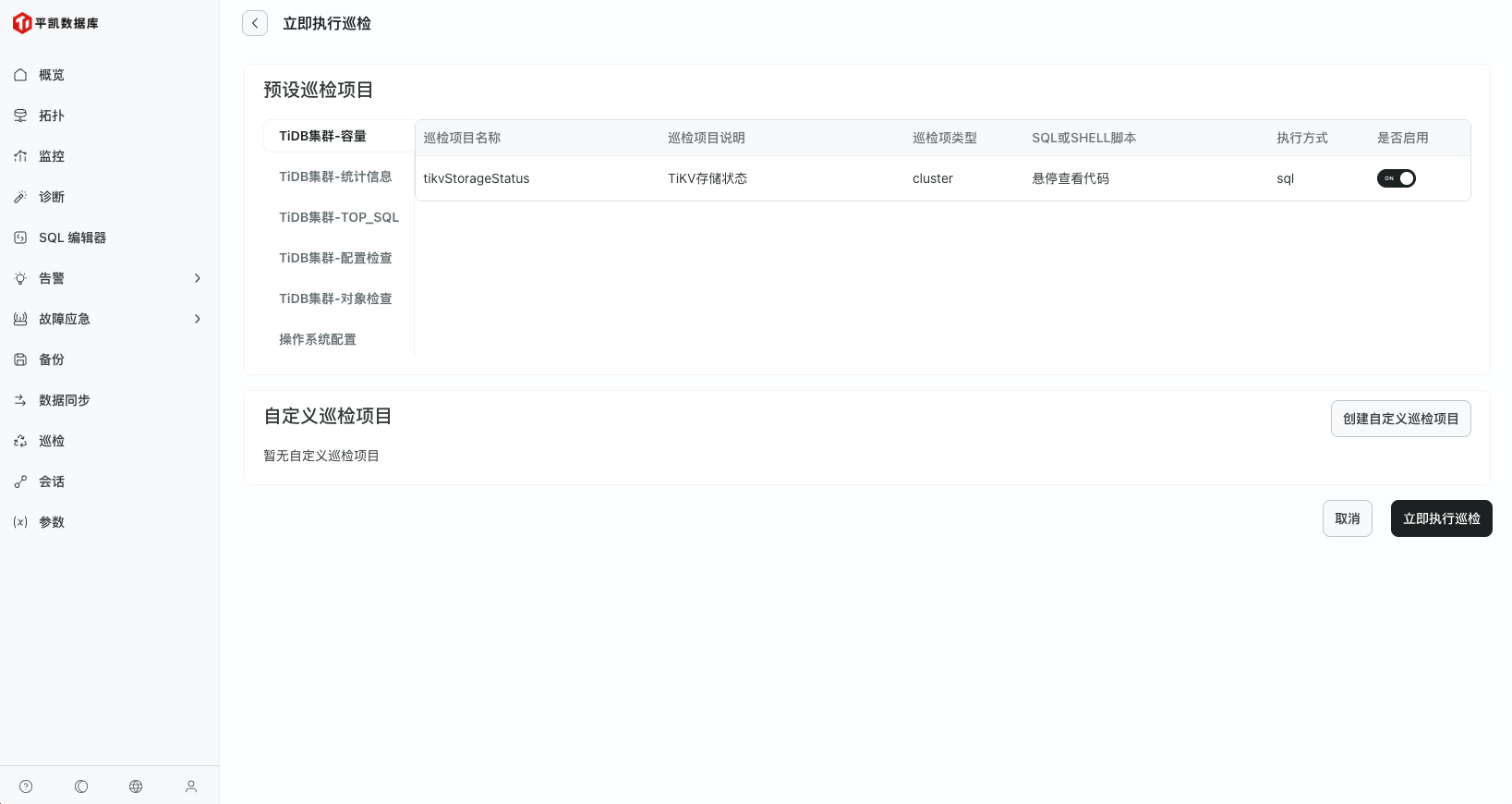Viewport: 1512px width, 804px height.
Task: Open the help icon in bottom bar
Action: (26, 786)
